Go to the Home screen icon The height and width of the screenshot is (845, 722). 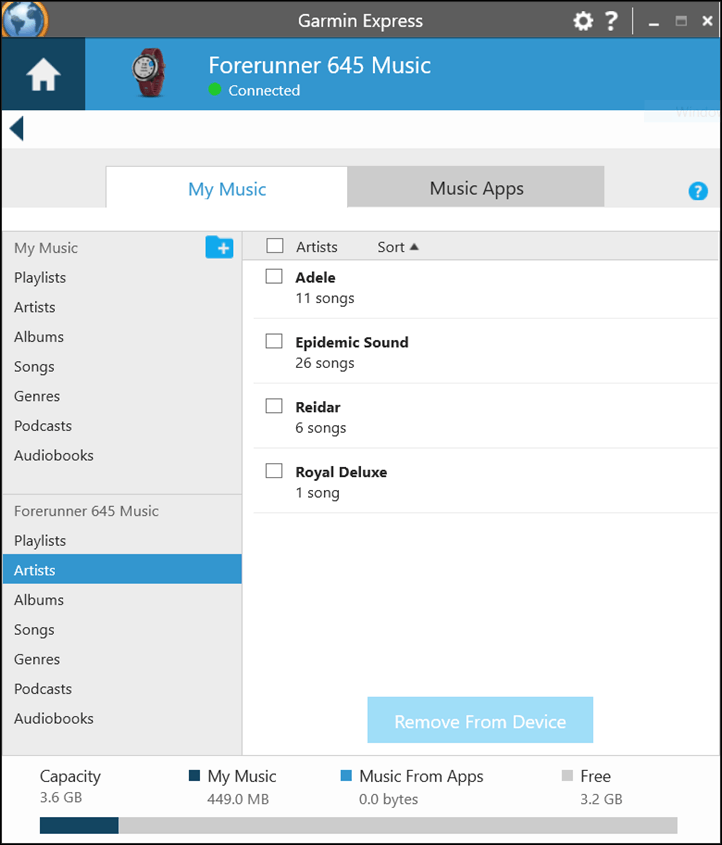[x=43, y=74]
